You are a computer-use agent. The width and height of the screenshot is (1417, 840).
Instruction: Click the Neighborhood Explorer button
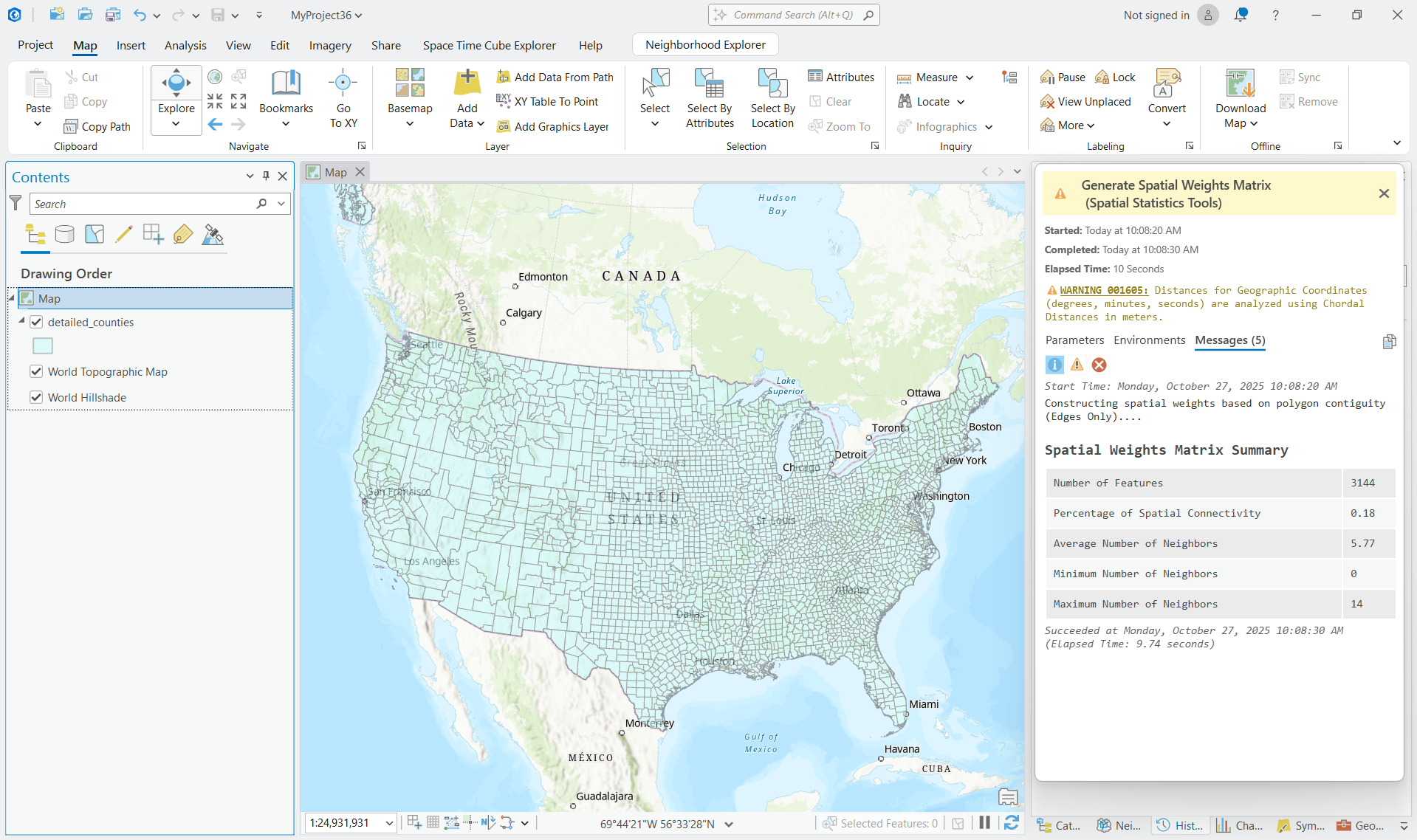pos(704,44)
